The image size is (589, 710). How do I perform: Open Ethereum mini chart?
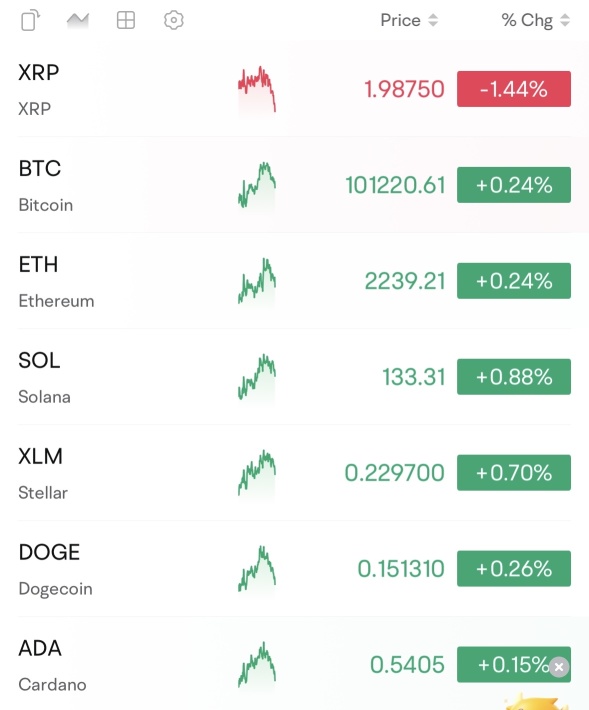click(257, 282)
